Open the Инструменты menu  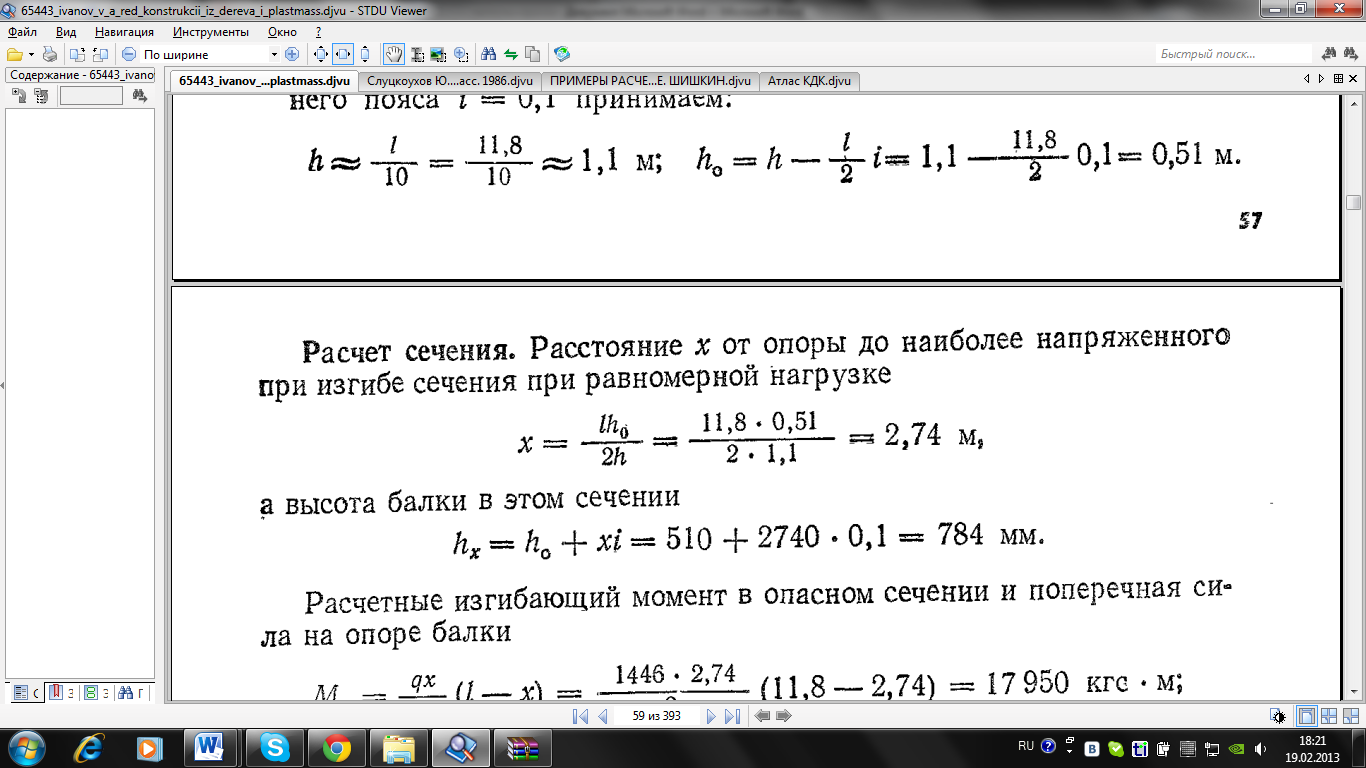211,32
